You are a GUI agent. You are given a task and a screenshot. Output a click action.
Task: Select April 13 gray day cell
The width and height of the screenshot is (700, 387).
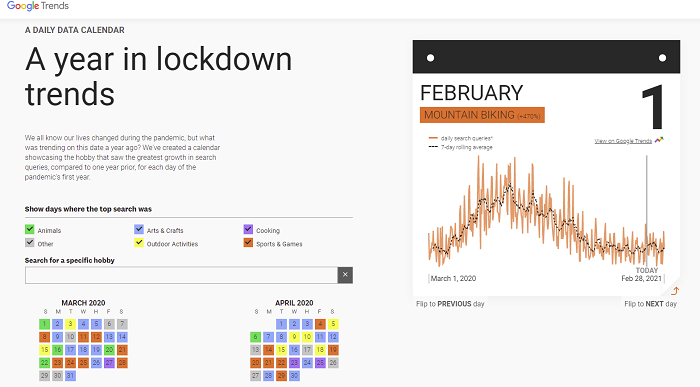255,350
